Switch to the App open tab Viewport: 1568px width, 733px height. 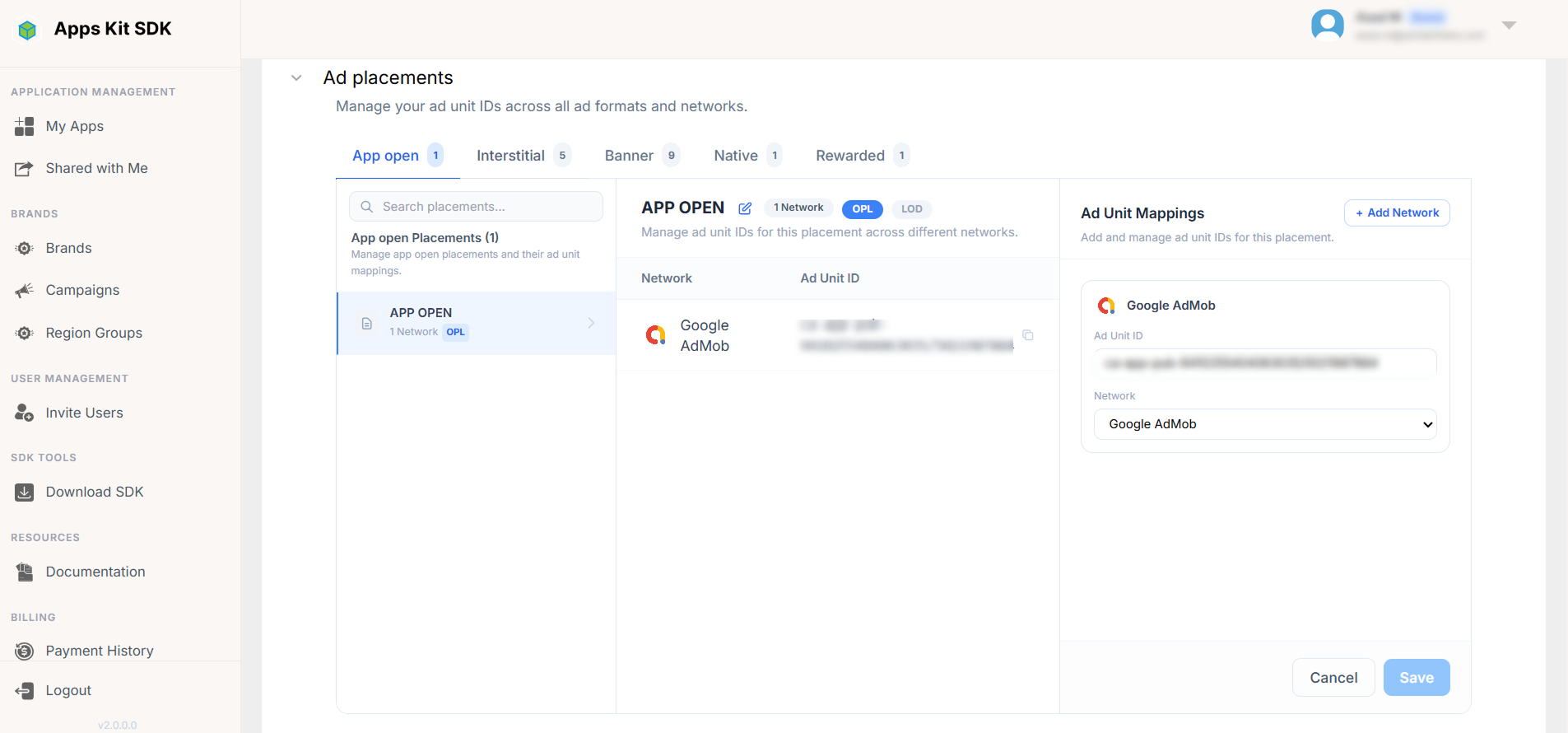[x=398, y=156]
